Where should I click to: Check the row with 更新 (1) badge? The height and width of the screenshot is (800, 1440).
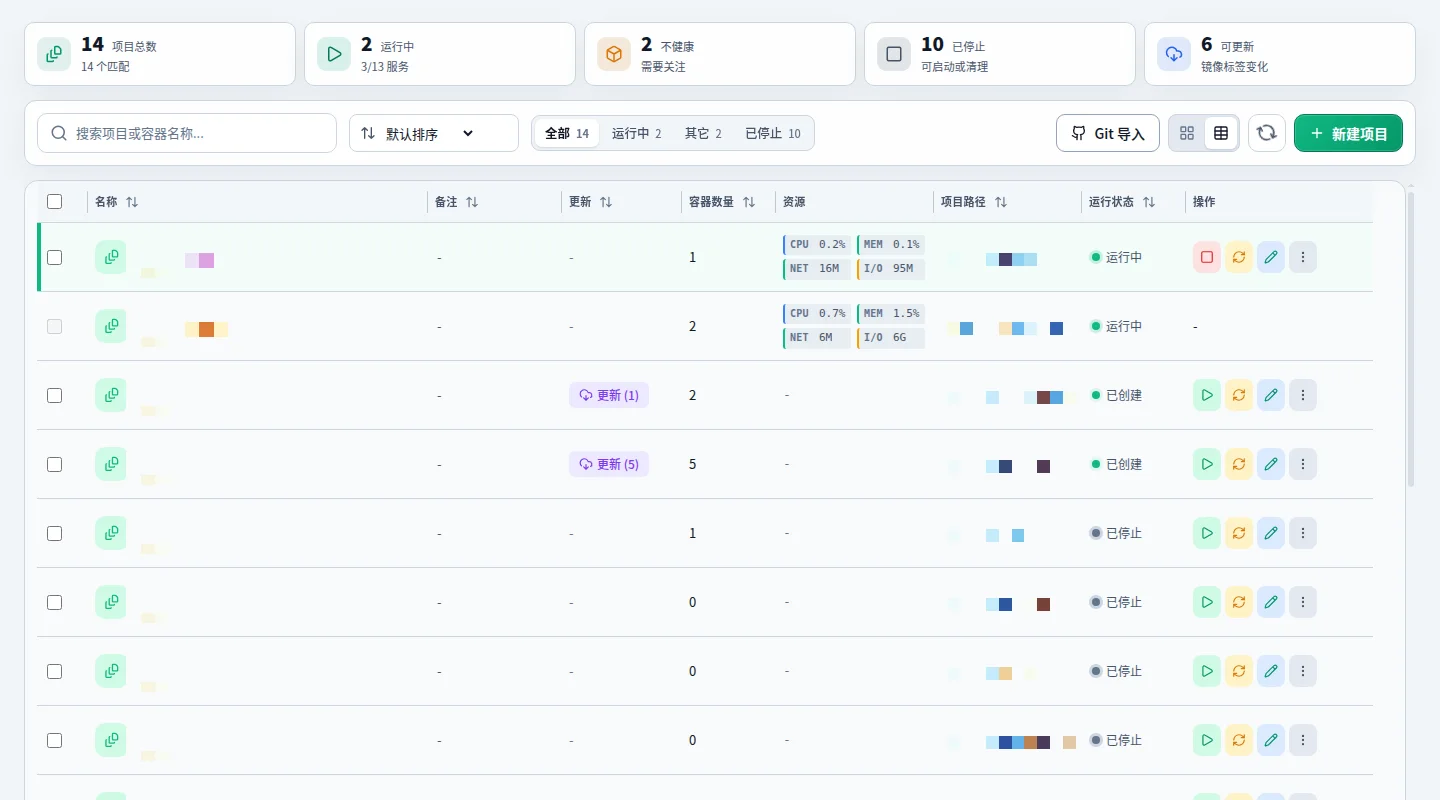pyautogui.click(x=55, y=395)
